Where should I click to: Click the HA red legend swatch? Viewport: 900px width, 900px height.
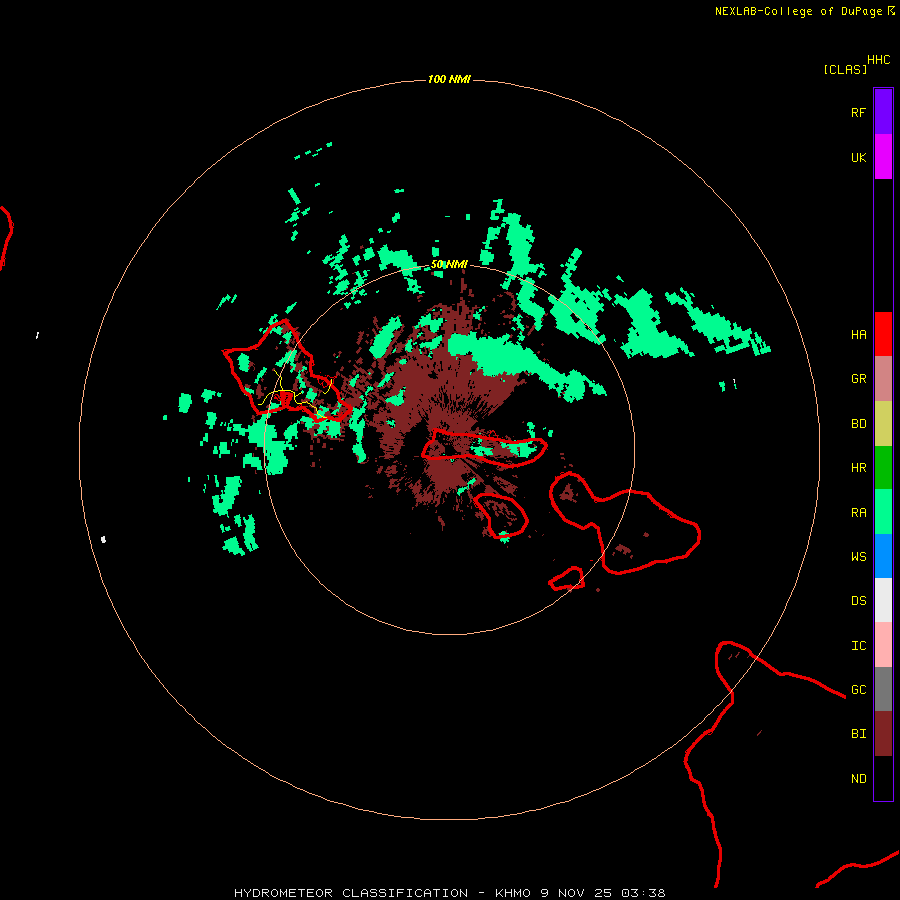[883, 334]
